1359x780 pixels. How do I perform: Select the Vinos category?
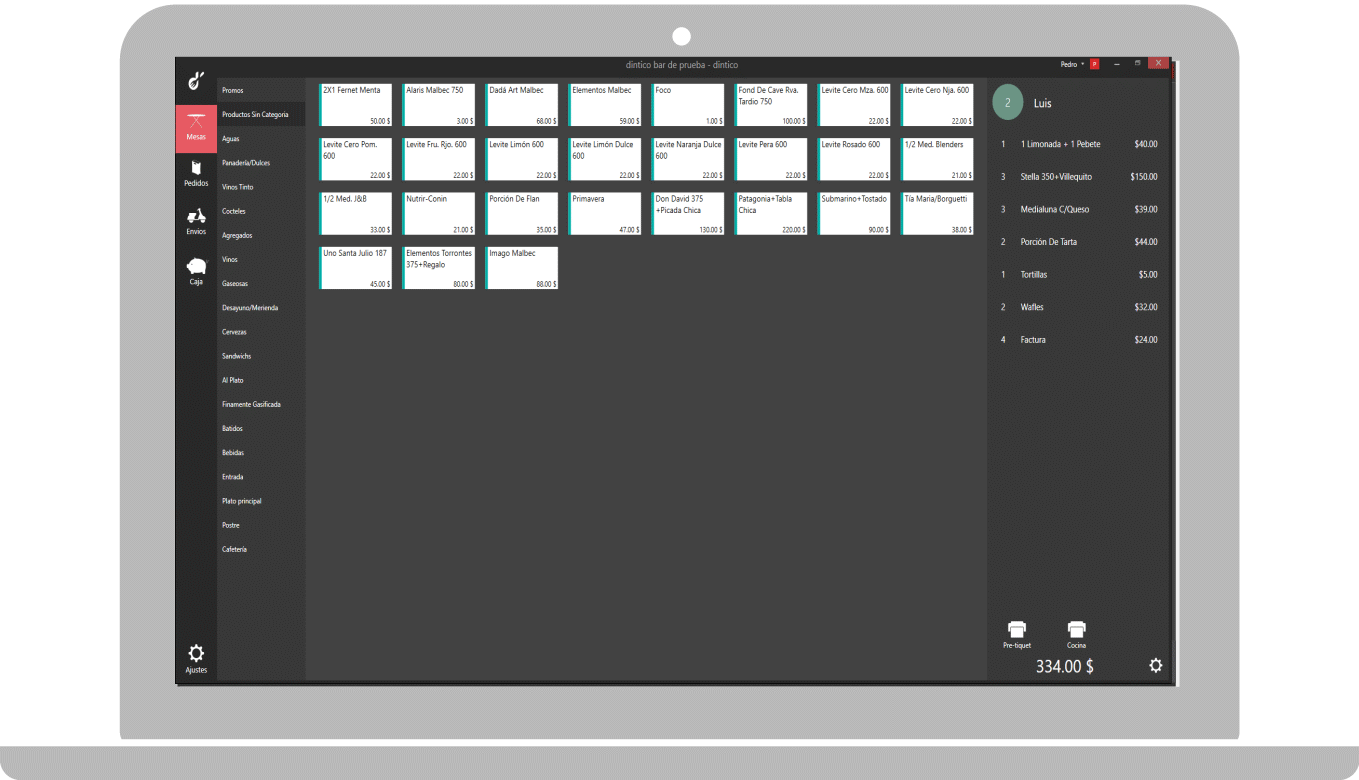[261, 259]
